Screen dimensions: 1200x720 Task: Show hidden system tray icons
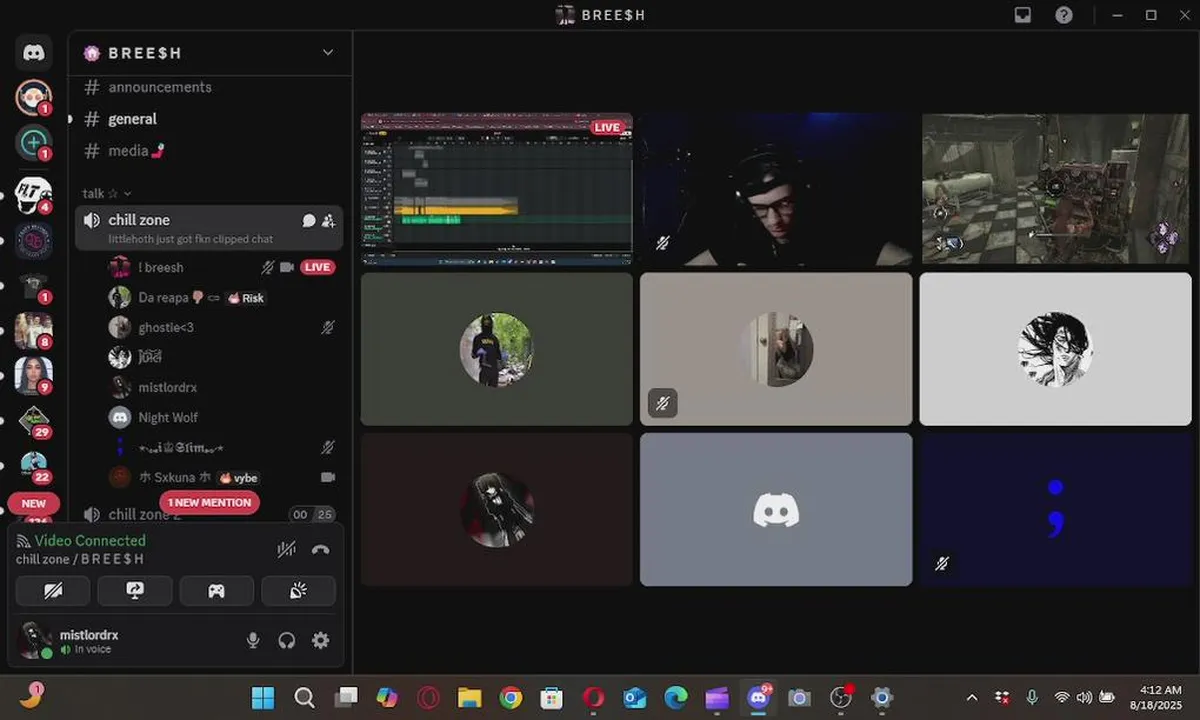[972, 697]
